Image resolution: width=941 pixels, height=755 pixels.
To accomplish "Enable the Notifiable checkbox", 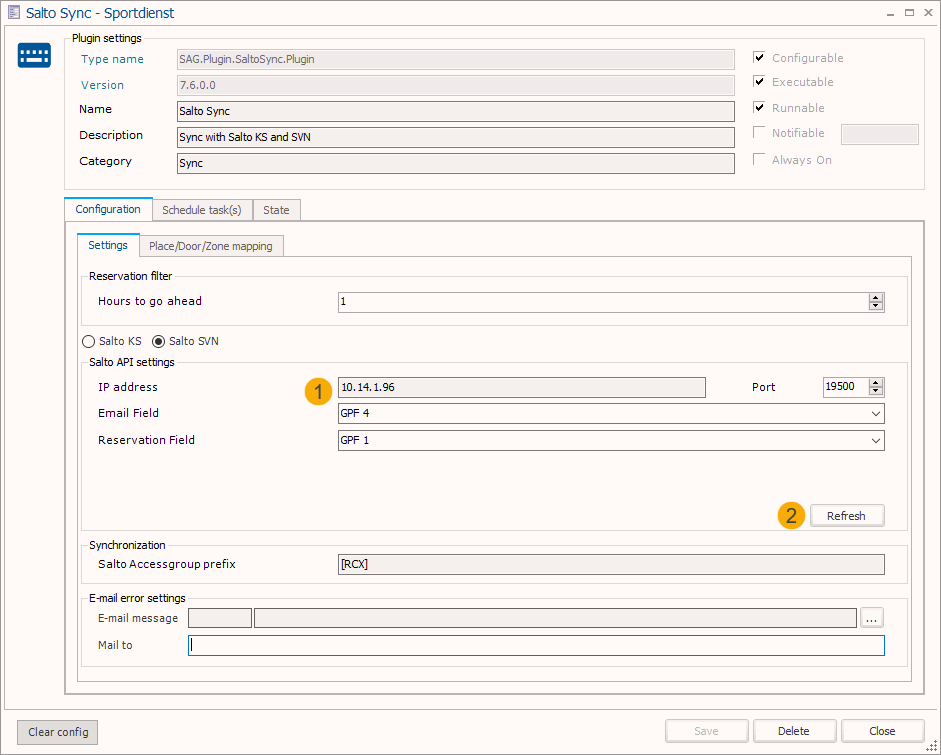I will (x=760, y=133).
